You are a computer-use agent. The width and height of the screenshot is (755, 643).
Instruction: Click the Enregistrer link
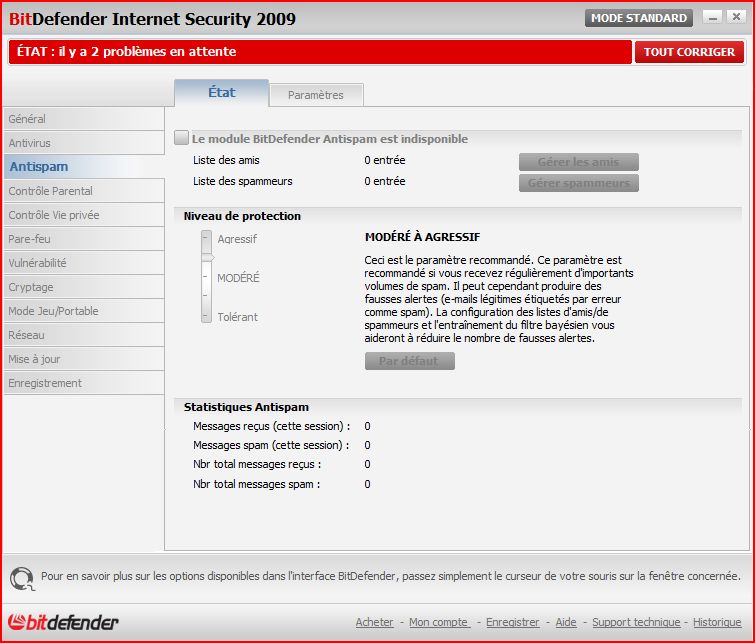513,622
